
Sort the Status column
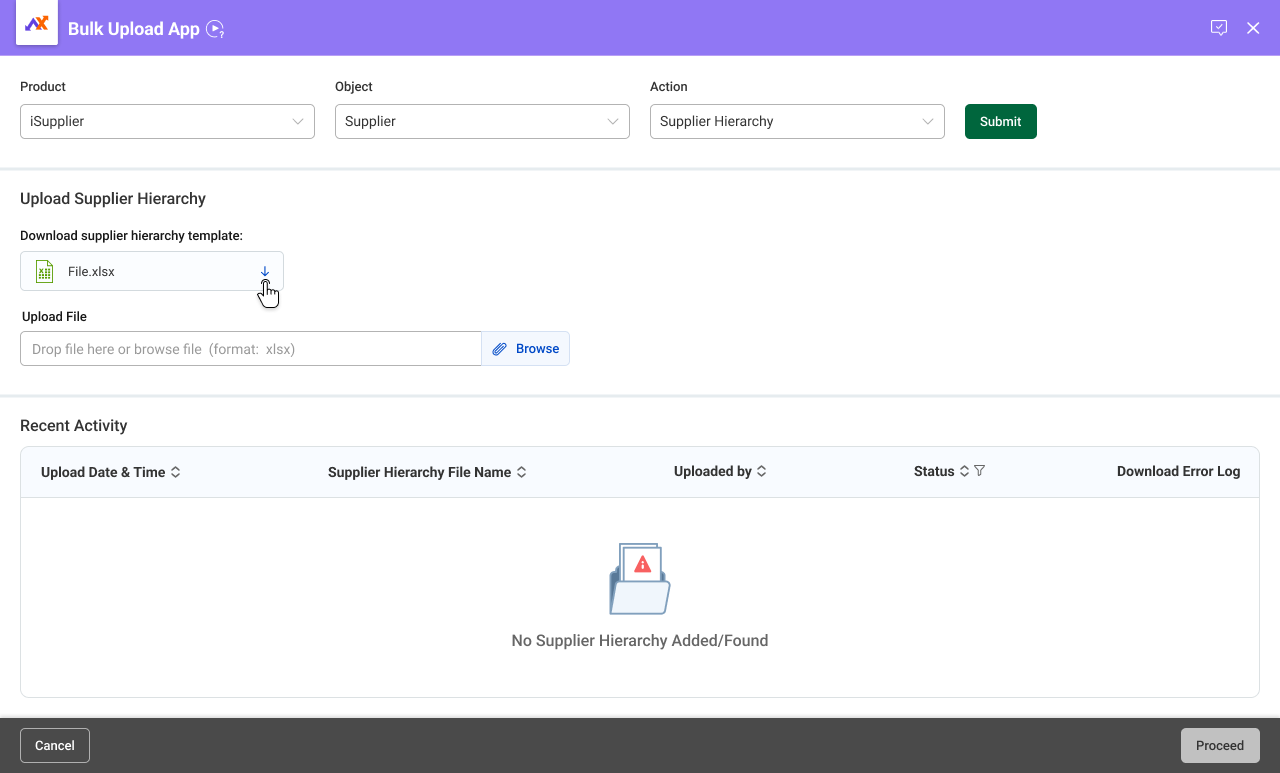pyautogui.click(x=964, y=471)
